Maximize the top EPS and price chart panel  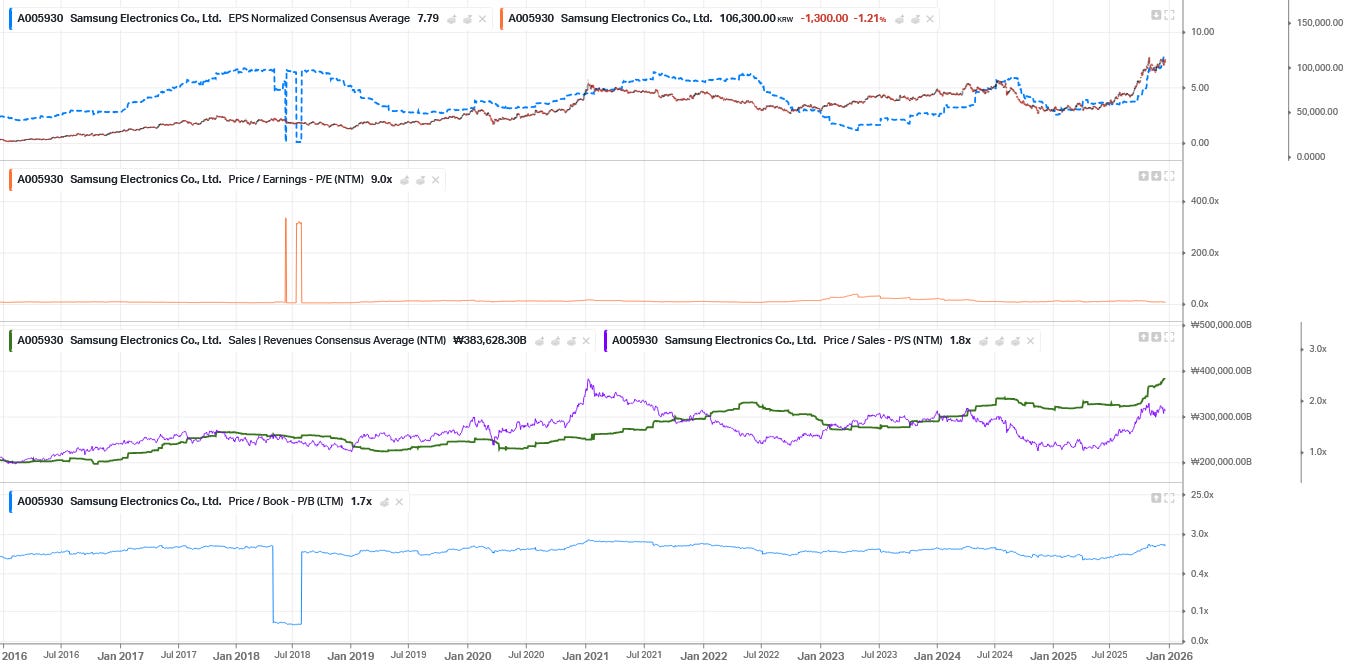click(x=1169, y=15)
